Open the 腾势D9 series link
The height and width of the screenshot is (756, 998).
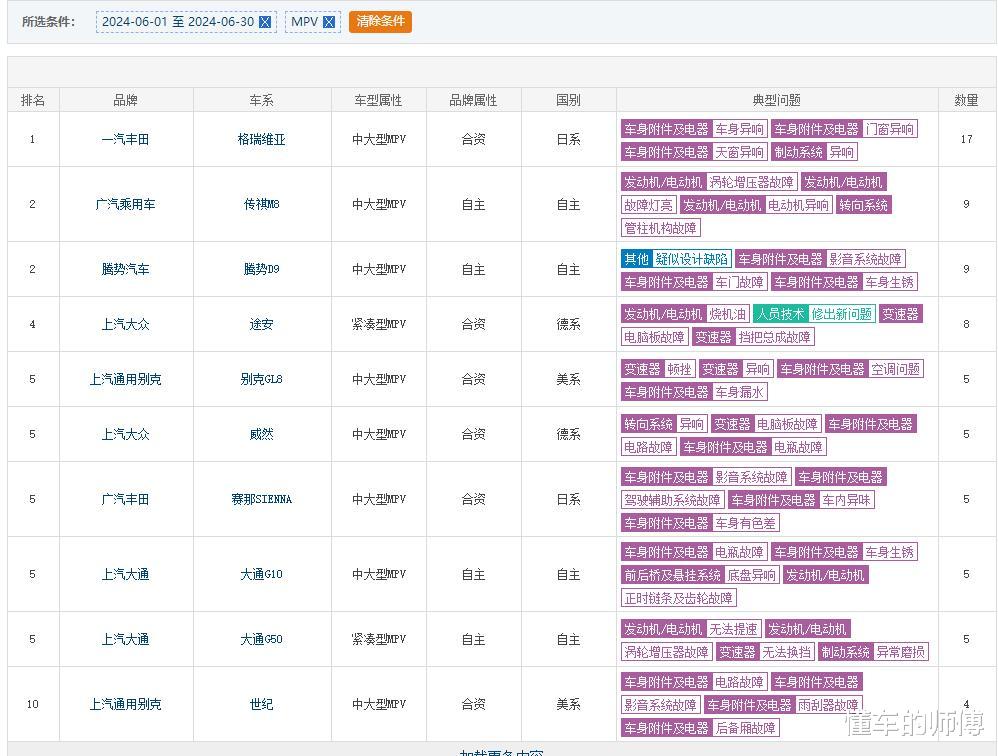tap(262, 269)
